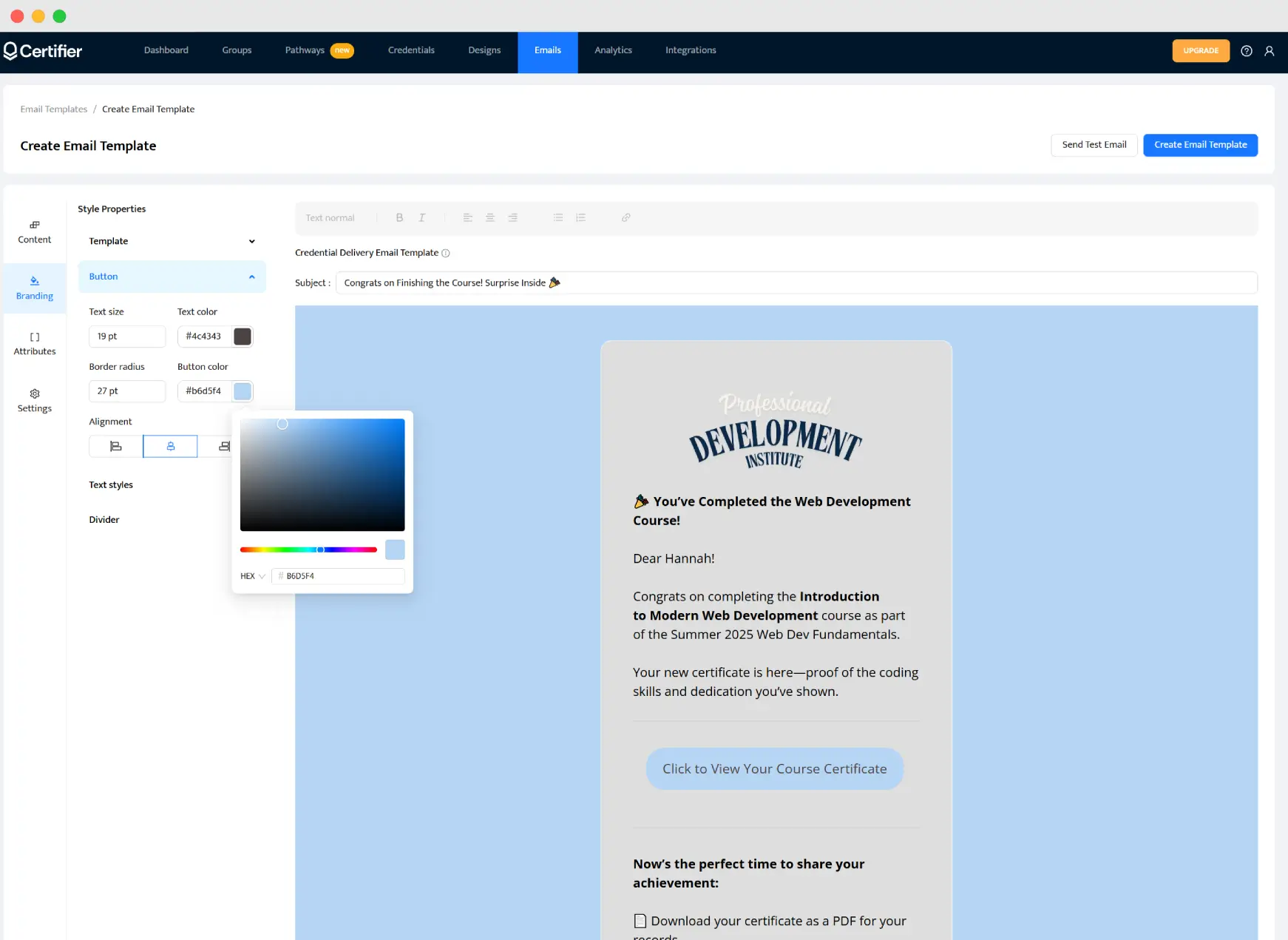Open the Attributes sidebar section
The height and width of the screenshot is (940, 1288).
(35, 344)
